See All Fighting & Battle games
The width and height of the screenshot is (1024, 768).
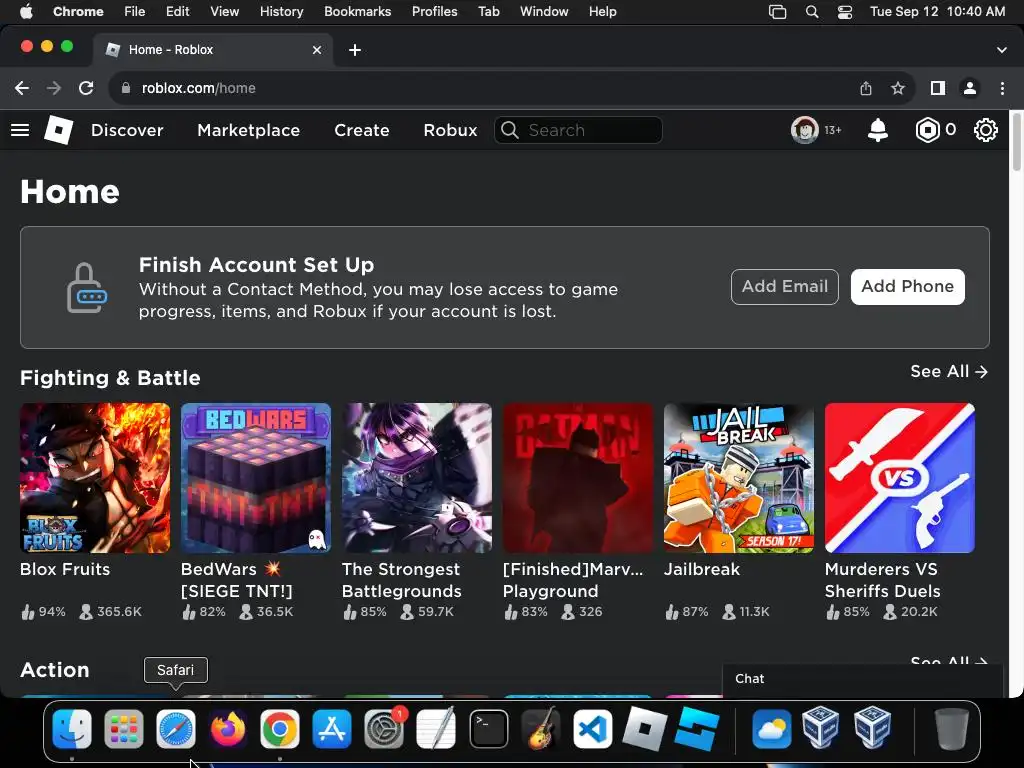point(949,372)
